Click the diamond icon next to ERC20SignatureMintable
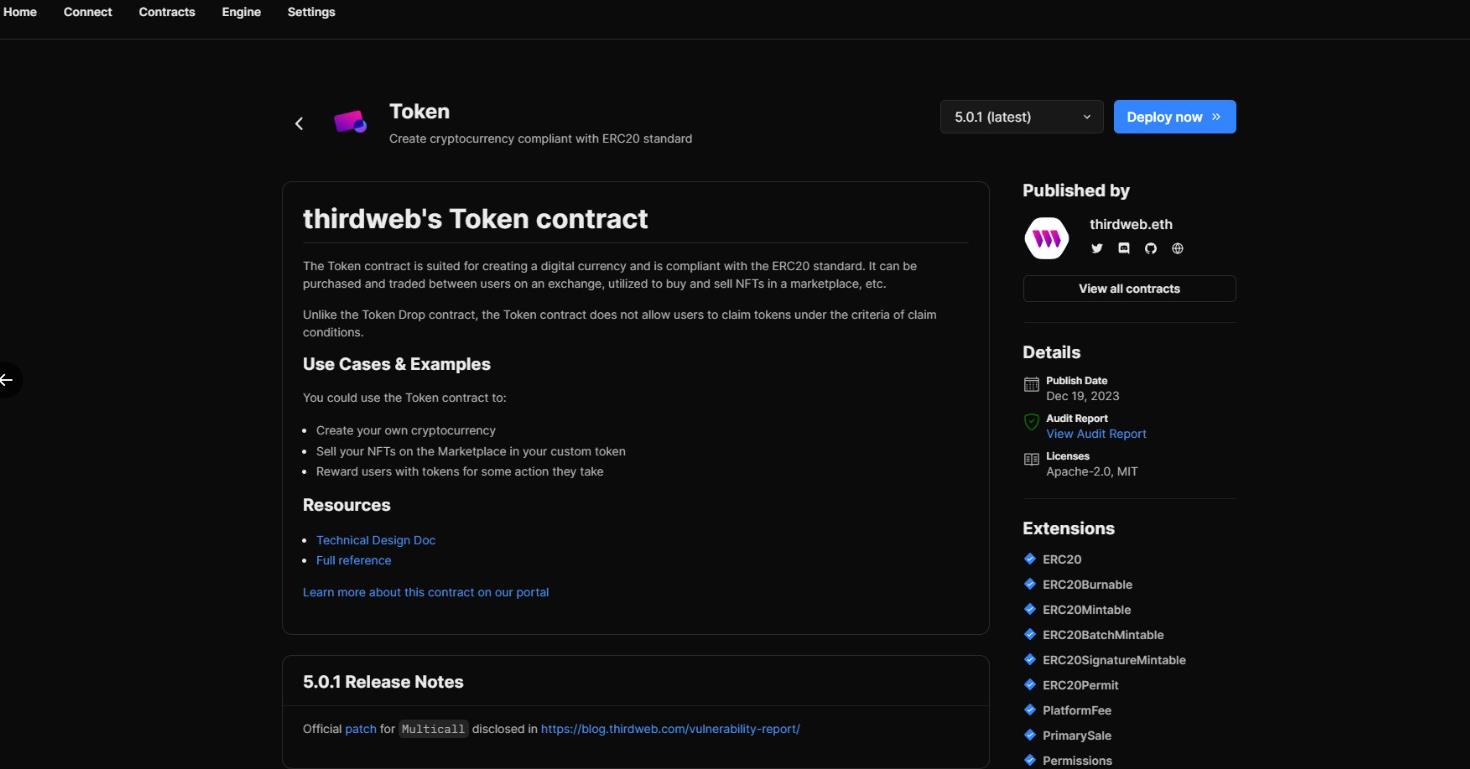The height and width of the screenshot is (769, 1470). point(1030,660)
